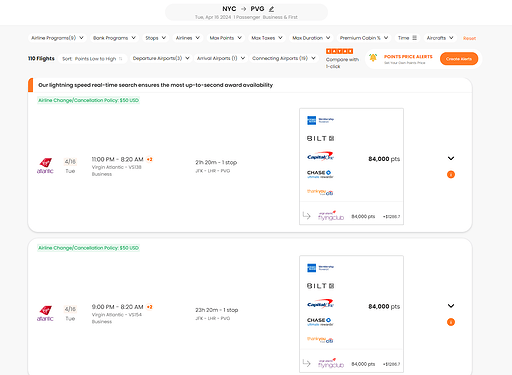Open the Connecting Airports (19) menu
Screen dimensions: 512x375
[284, 58]
